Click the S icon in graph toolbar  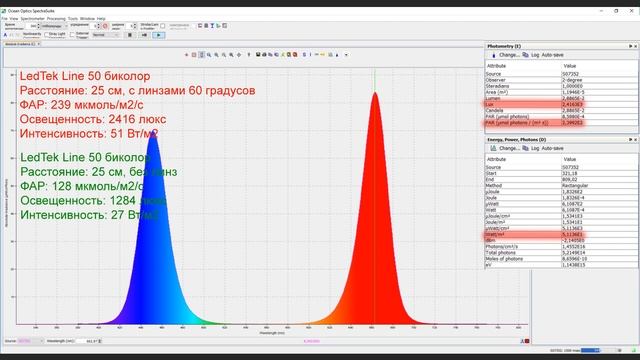point(304,54)
